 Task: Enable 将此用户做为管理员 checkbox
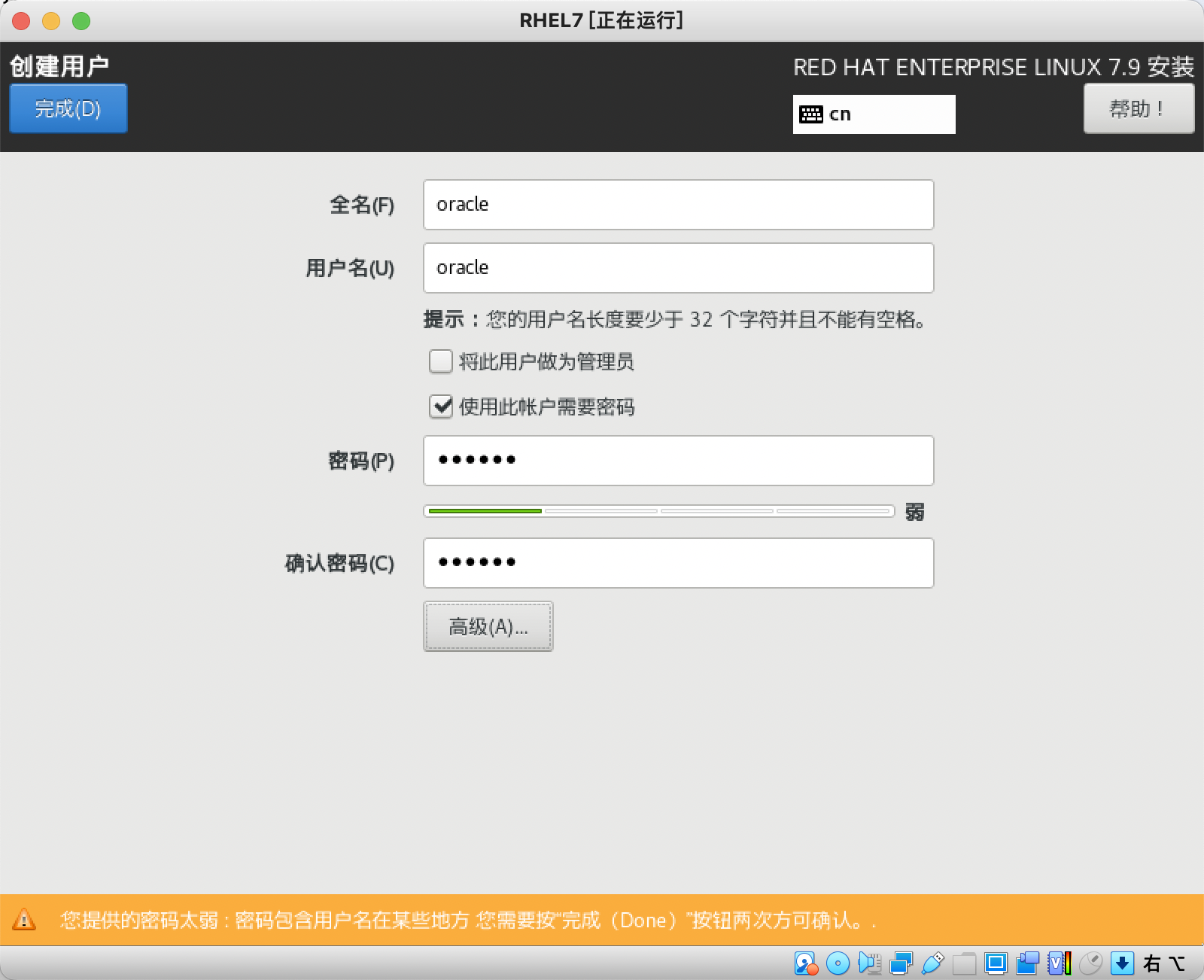pos(441,361)
